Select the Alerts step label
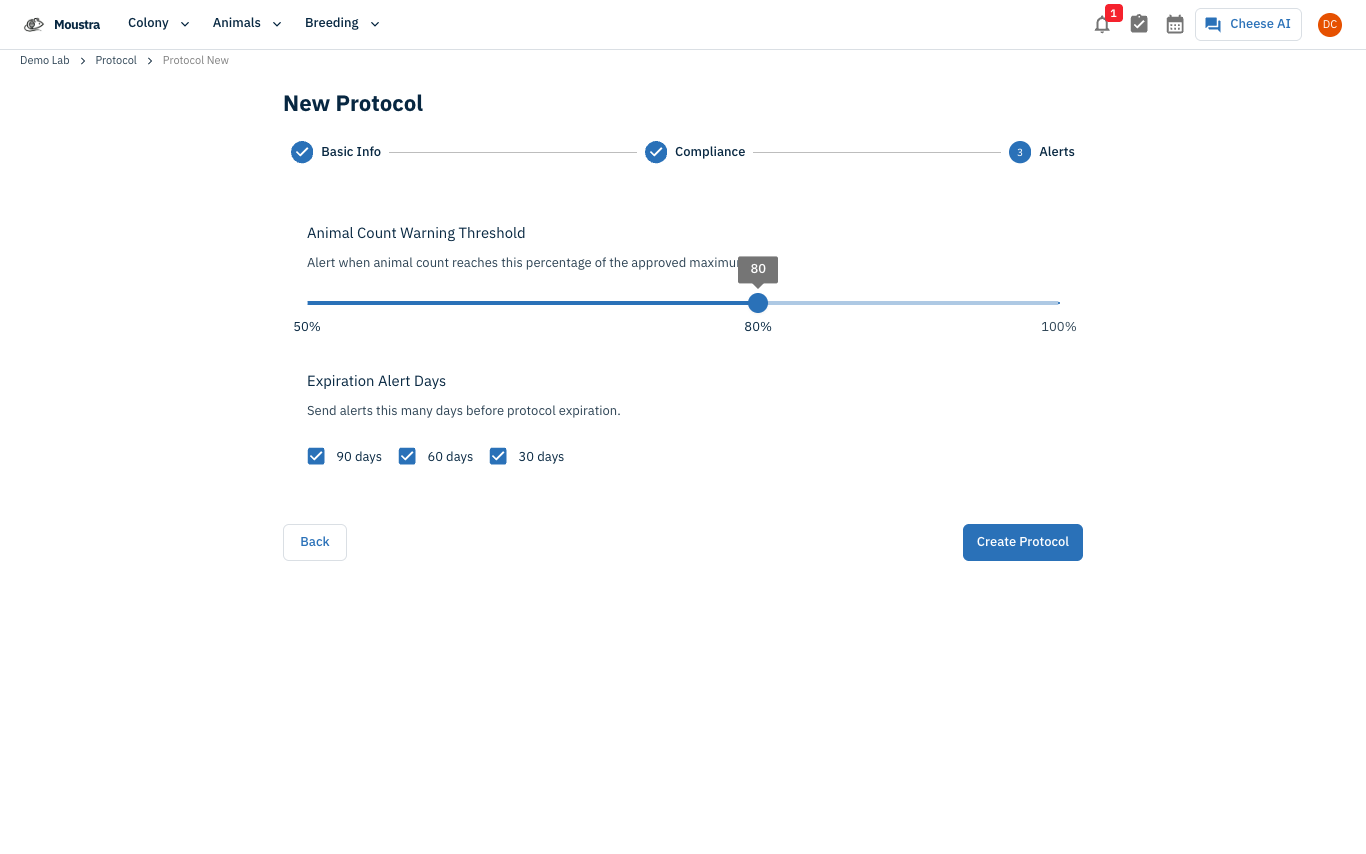The image size is (1366, 854). (1057, 152)
